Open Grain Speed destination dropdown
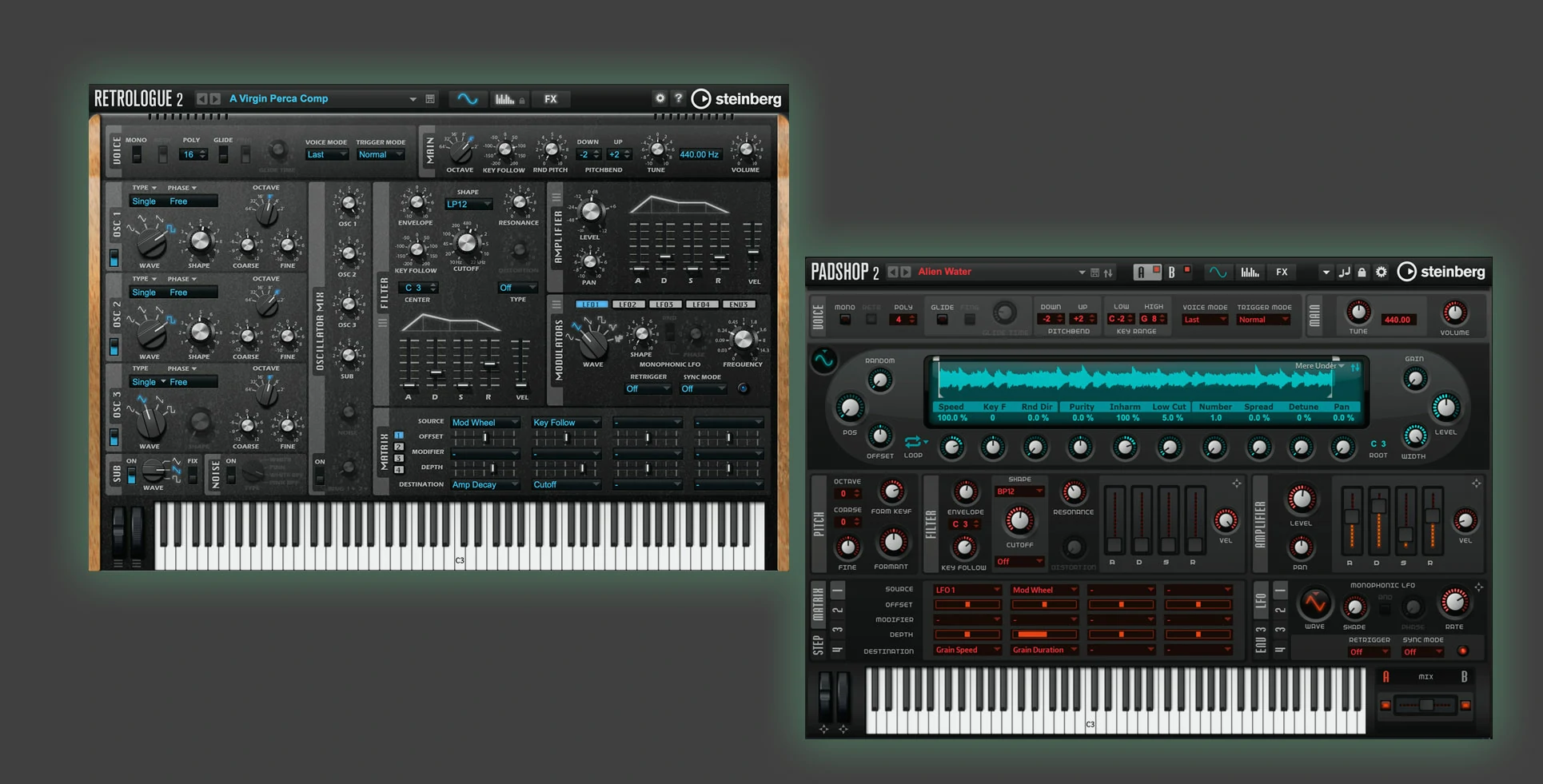Image resolution: width=1543 pixels, height=784 pixels. pyautogui.click(x=967, y=651)
